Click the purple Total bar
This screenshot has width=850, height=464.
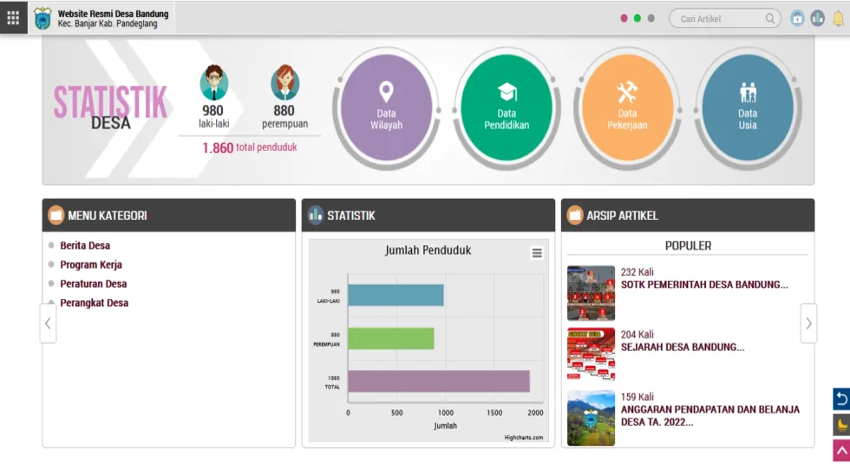coord(439,381)
